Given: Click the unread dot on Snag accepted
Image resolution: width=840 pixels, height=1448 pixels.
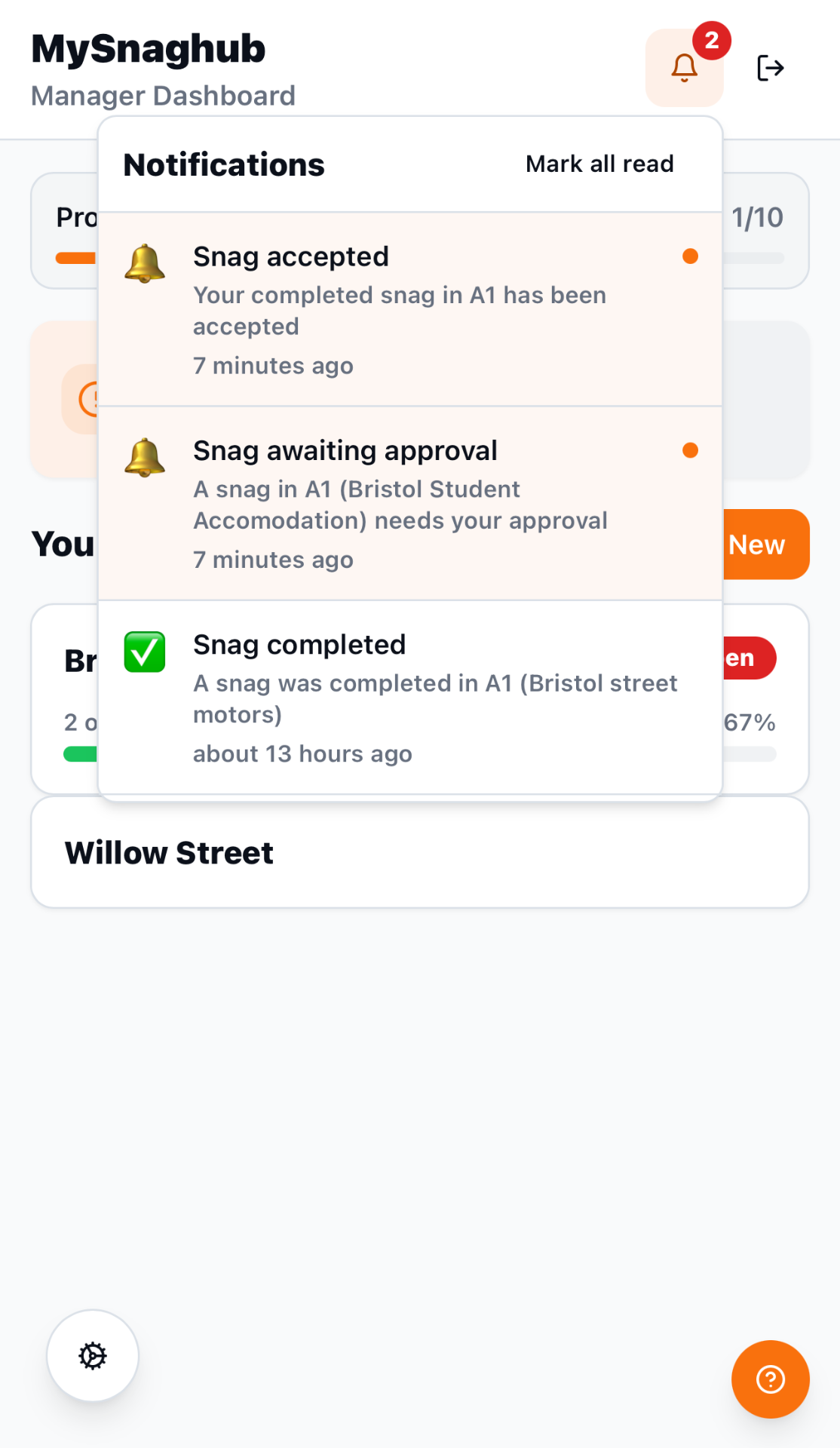Looking at the screenshot, I should coord(690,256).
